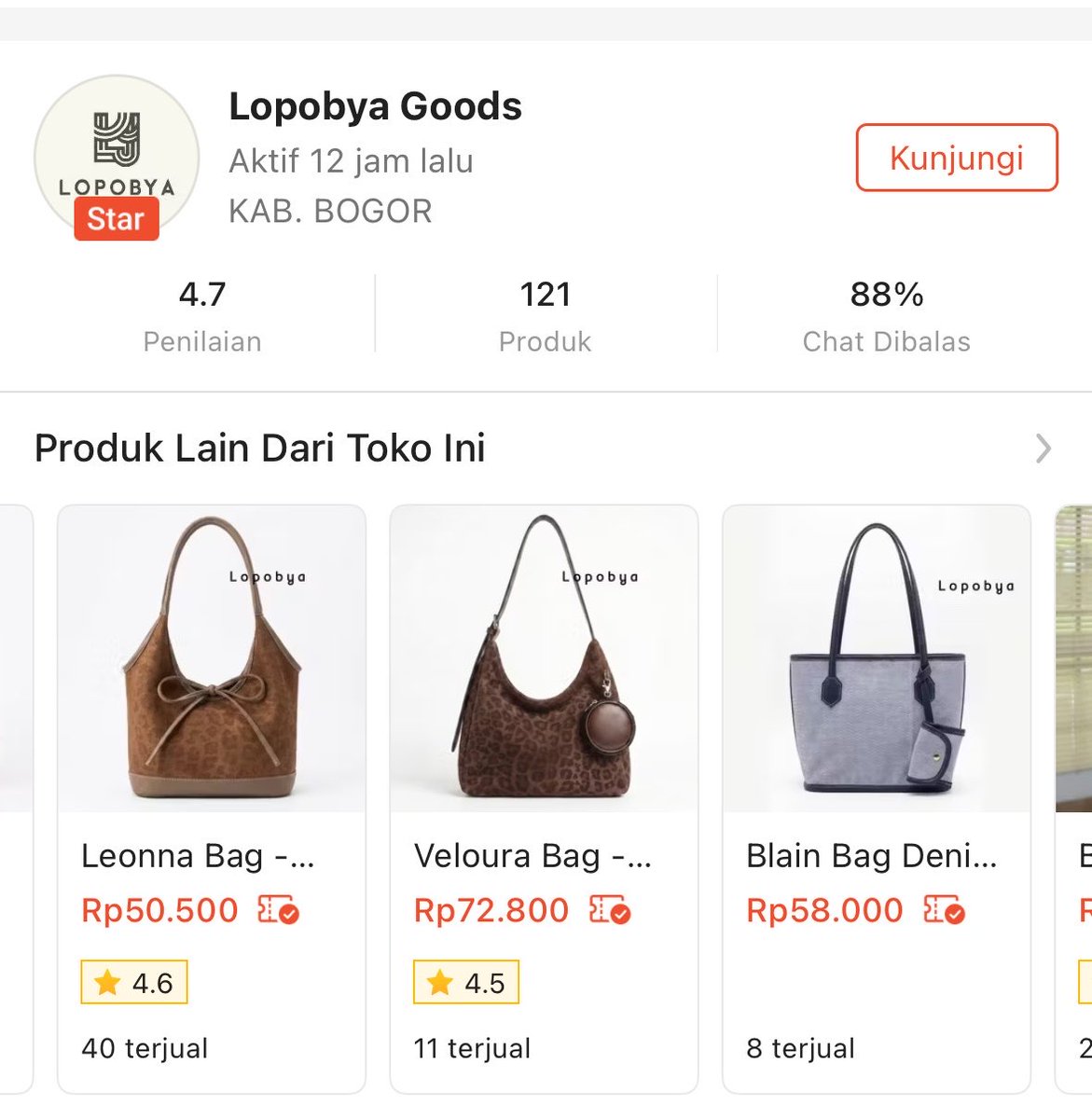Visit the shop via Kunjungi button
This screenshot has width=1092, height=1119.
tap(957, 158)
